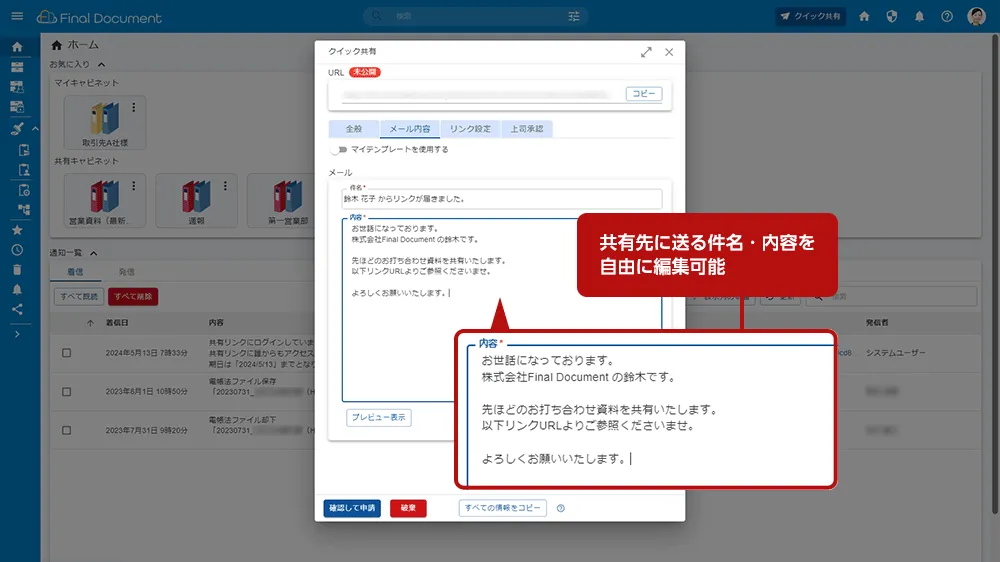
Task: Click the クイック共有 button in top bar
Action: point(811,17)
